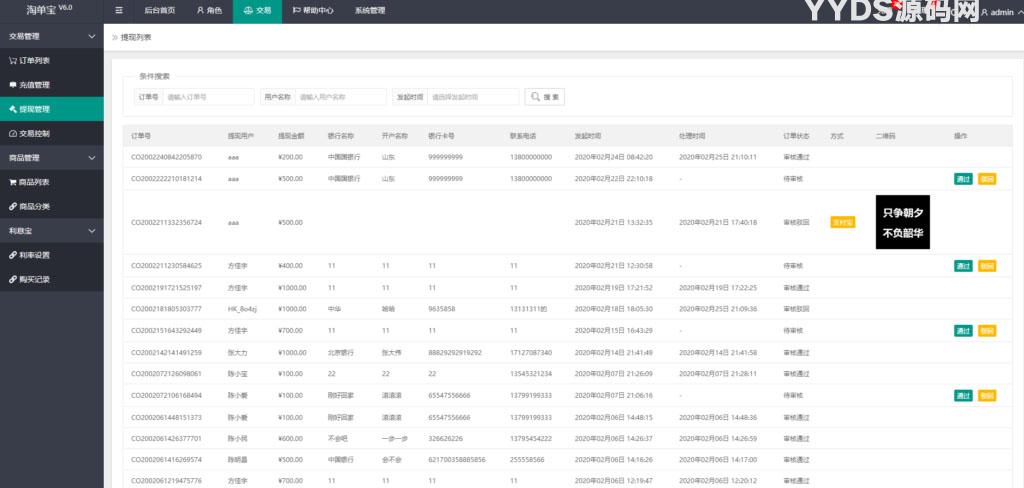Approve order CO2002222210181214 with 通过 button

pos(963,179)
